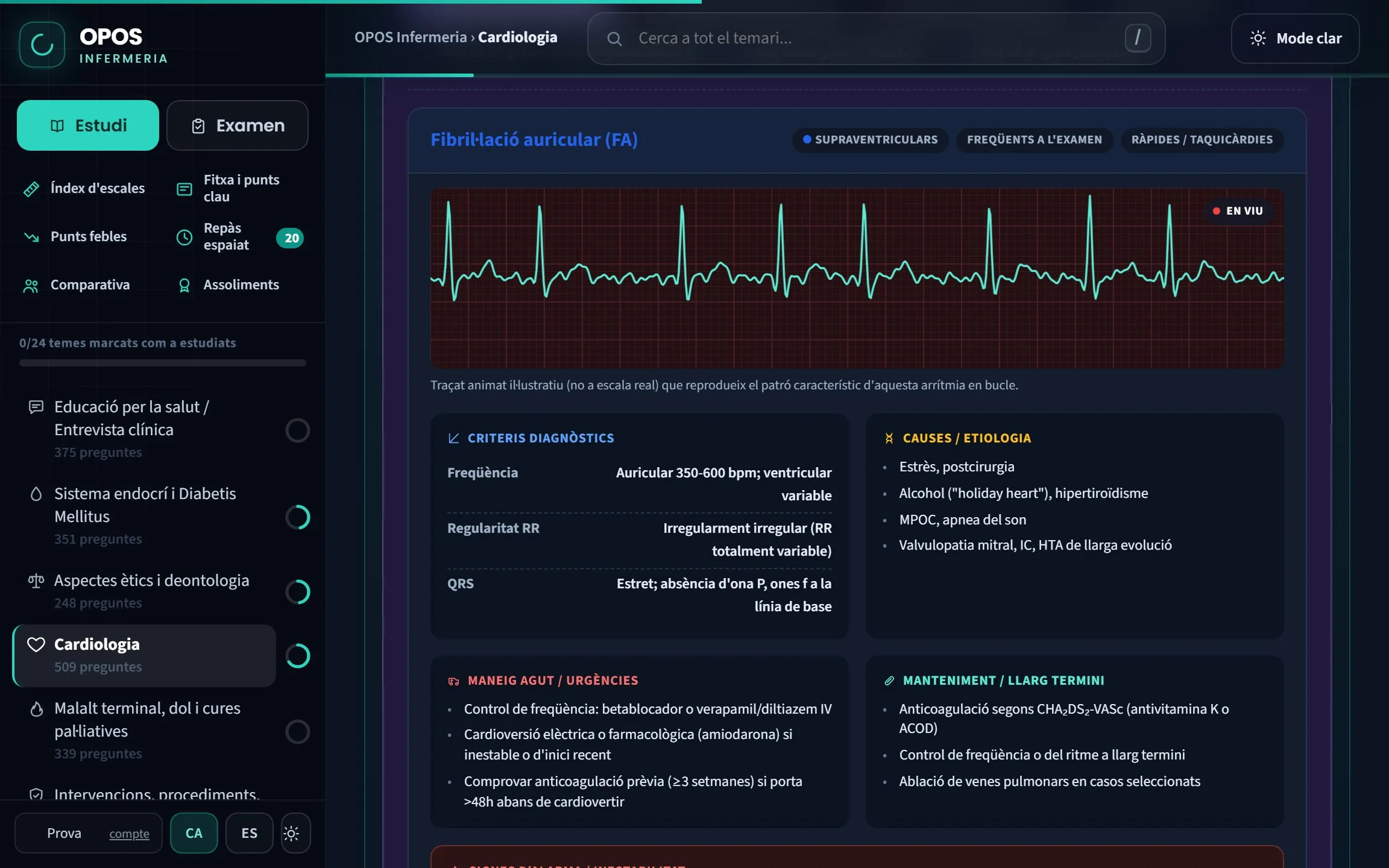The width and height of the screenshot is (1389, 868).
Task: Switch to Examen tab
Action: (238, 125)
